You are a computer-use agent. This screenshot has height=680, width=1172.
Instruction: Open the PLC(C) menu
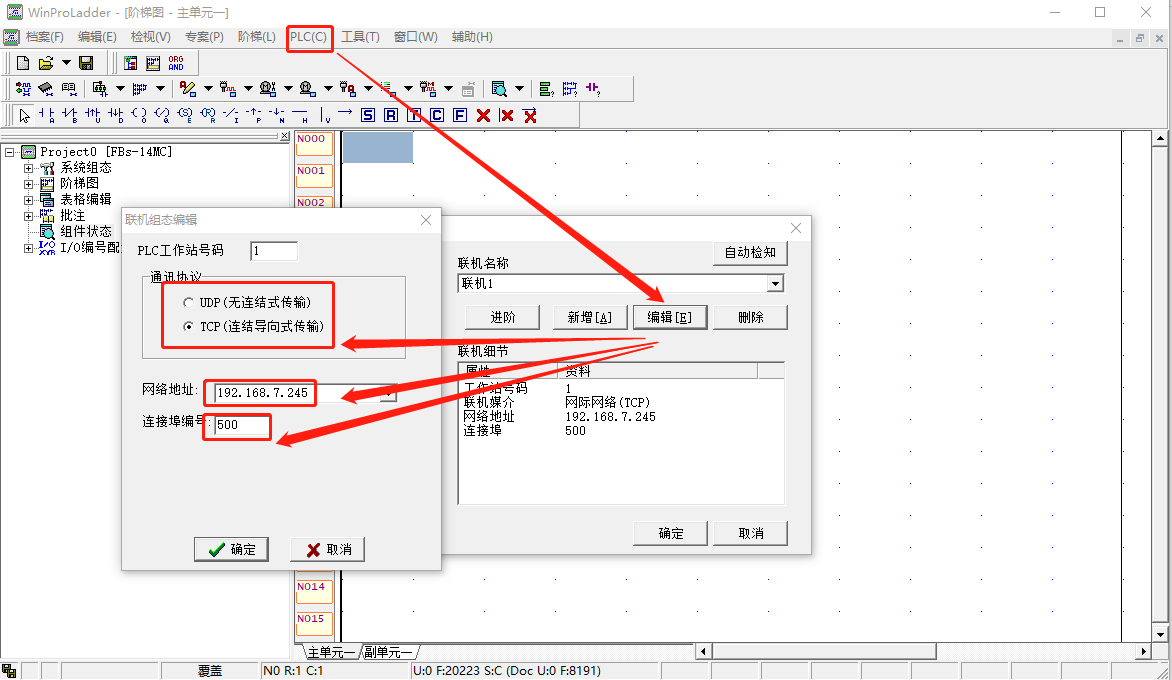[309, 37]
